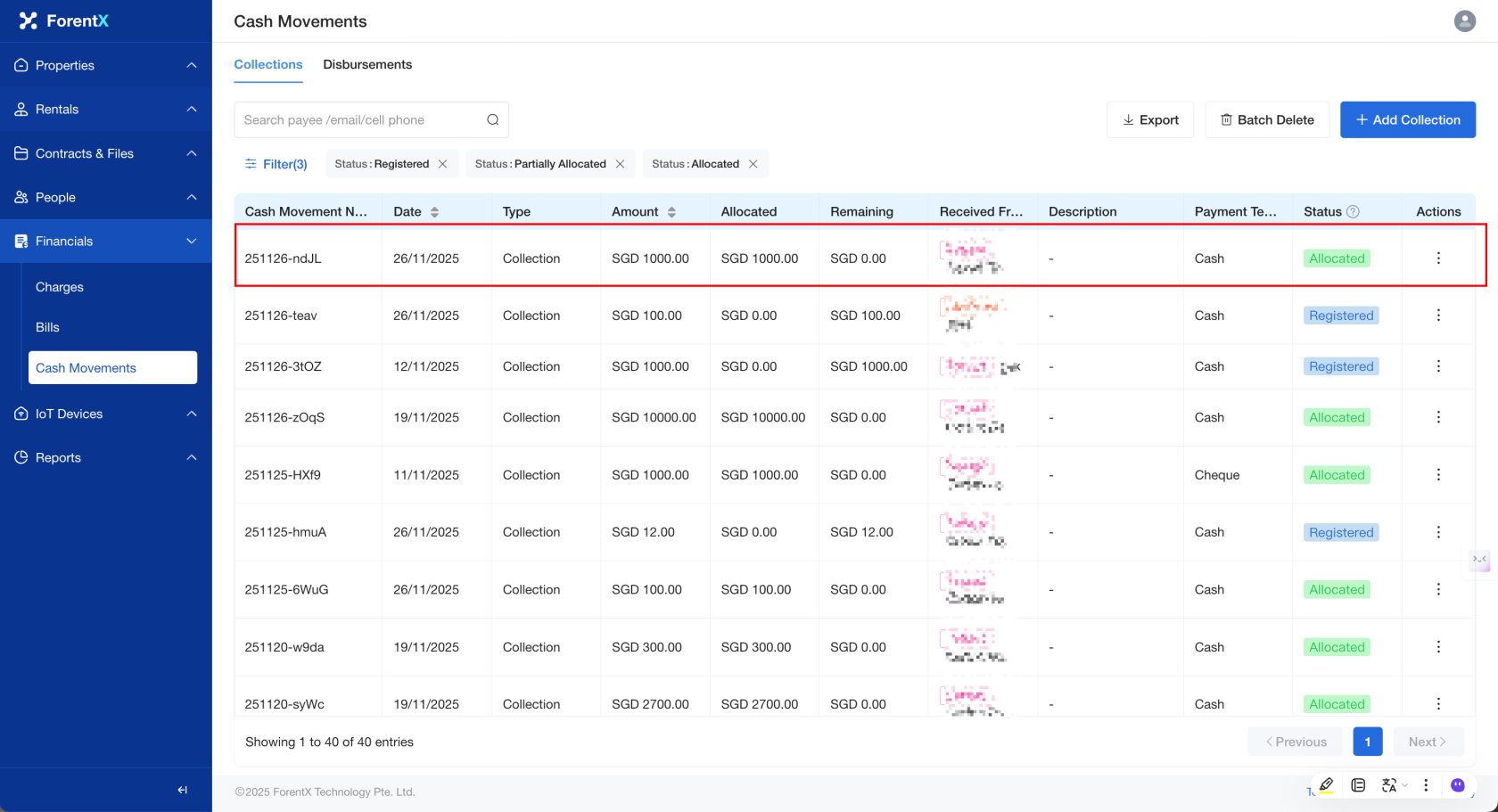Sort by the Date column arrows

tap(434, 212)
